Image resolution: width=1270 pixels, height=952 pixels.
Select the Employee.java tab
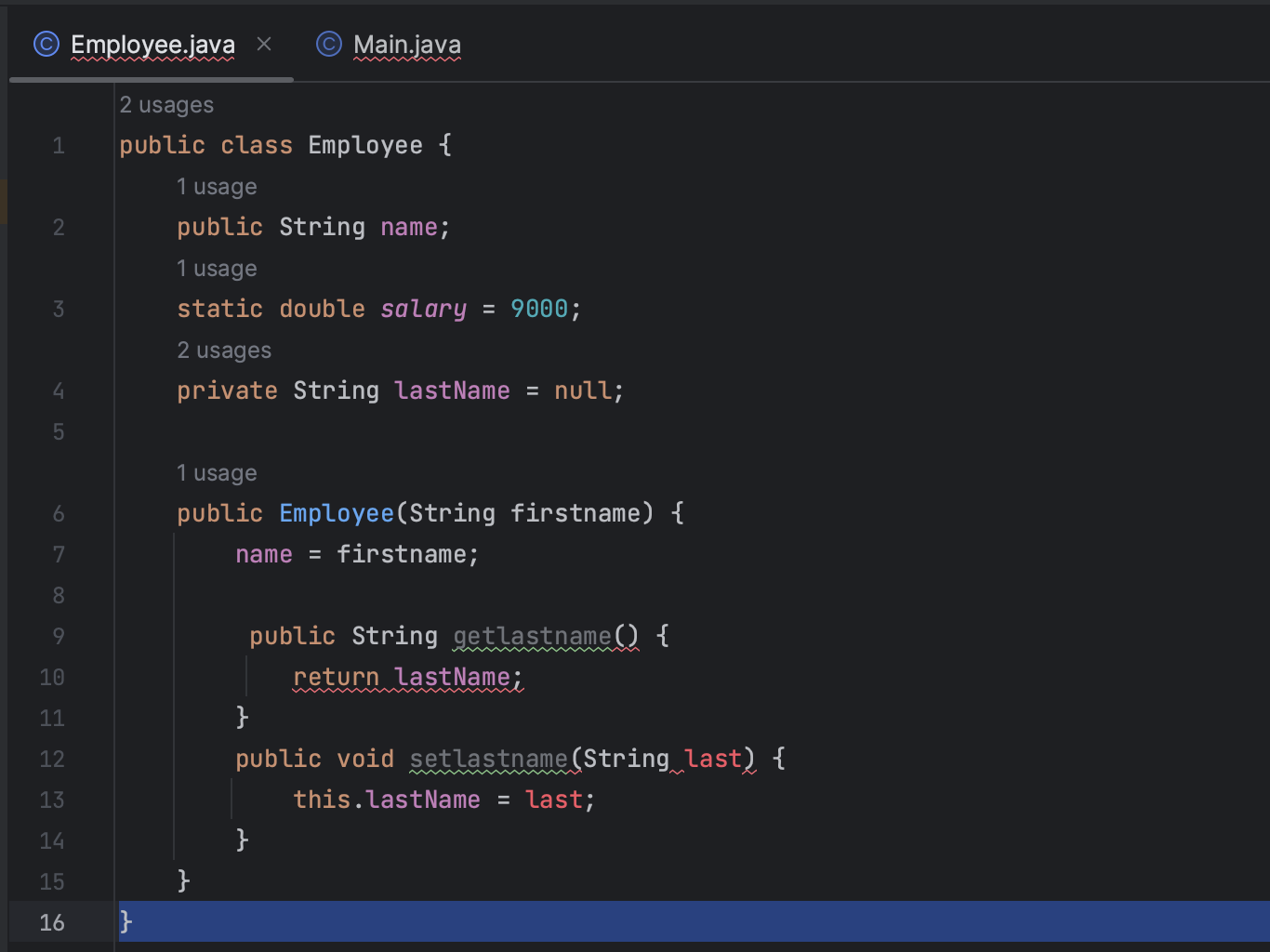pos(153,44)
